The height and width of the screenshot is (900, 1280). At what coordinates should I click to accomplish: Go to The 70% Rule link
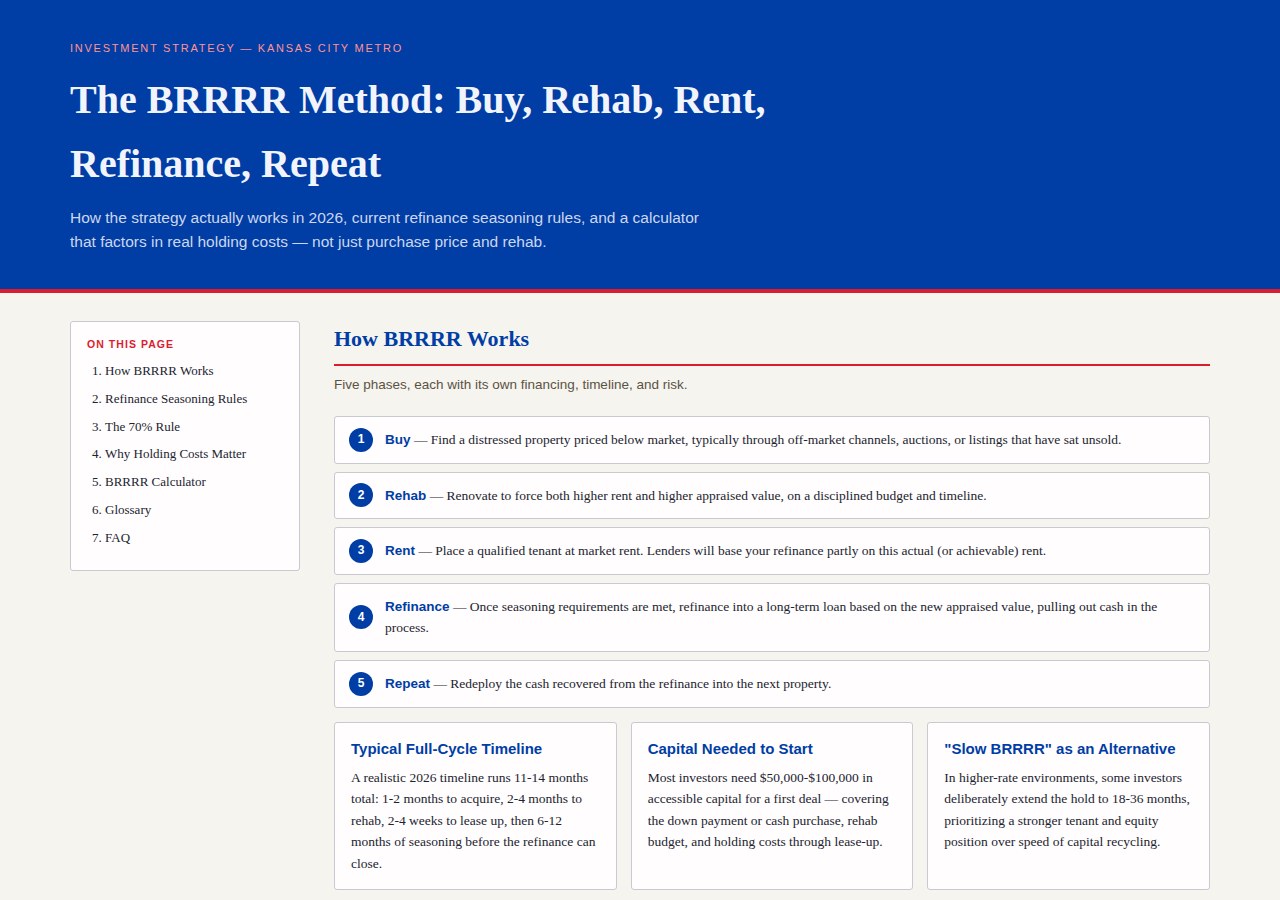[x=142, y=427]
